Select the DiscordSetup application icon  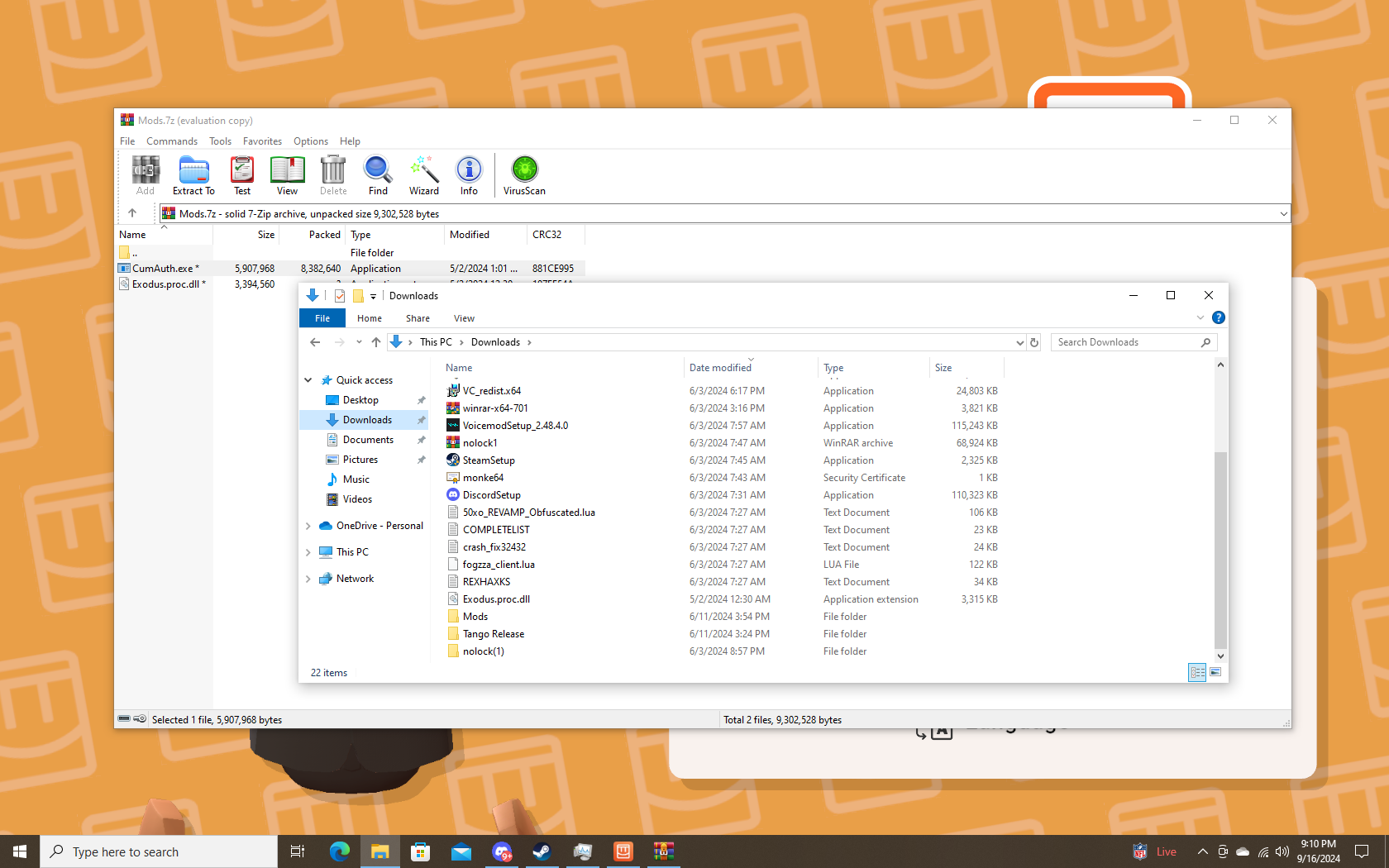pyautogui.click(x=453, y=495)
